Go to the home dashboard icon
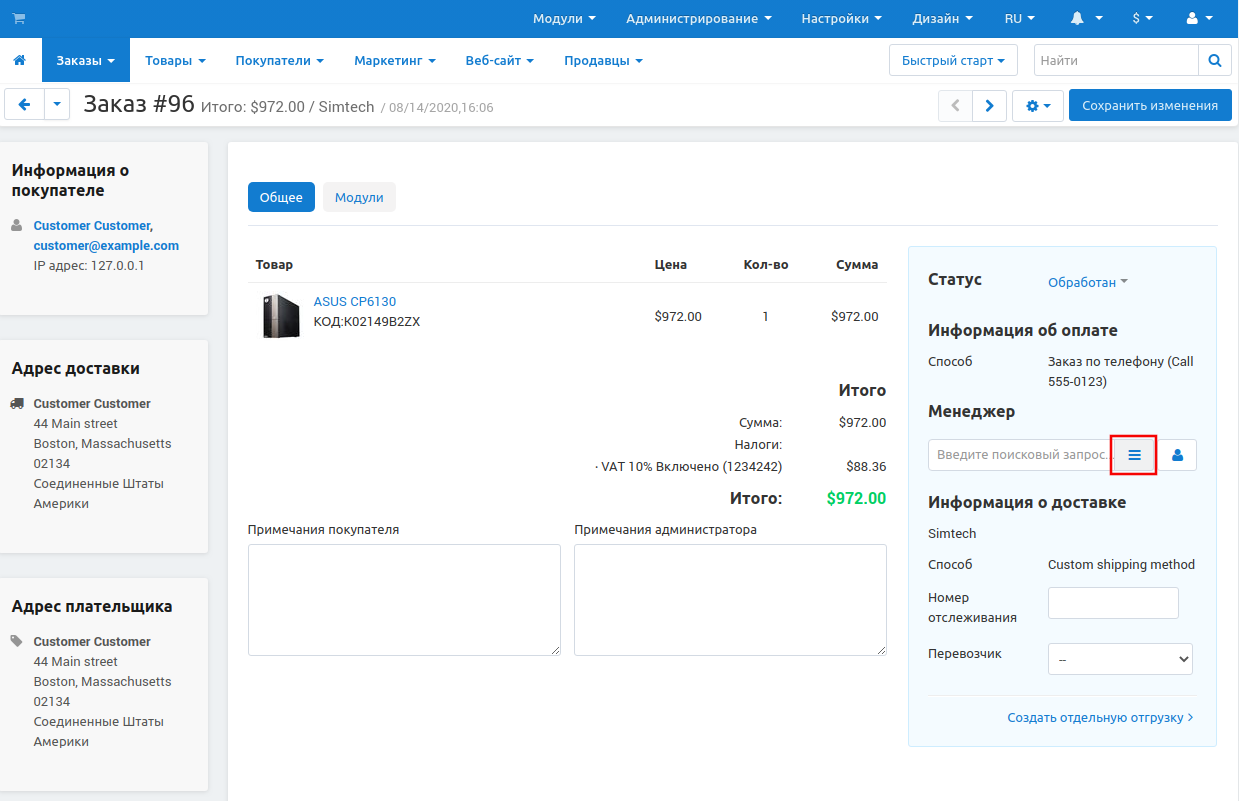1239x801 pixels. click(19, 61)
